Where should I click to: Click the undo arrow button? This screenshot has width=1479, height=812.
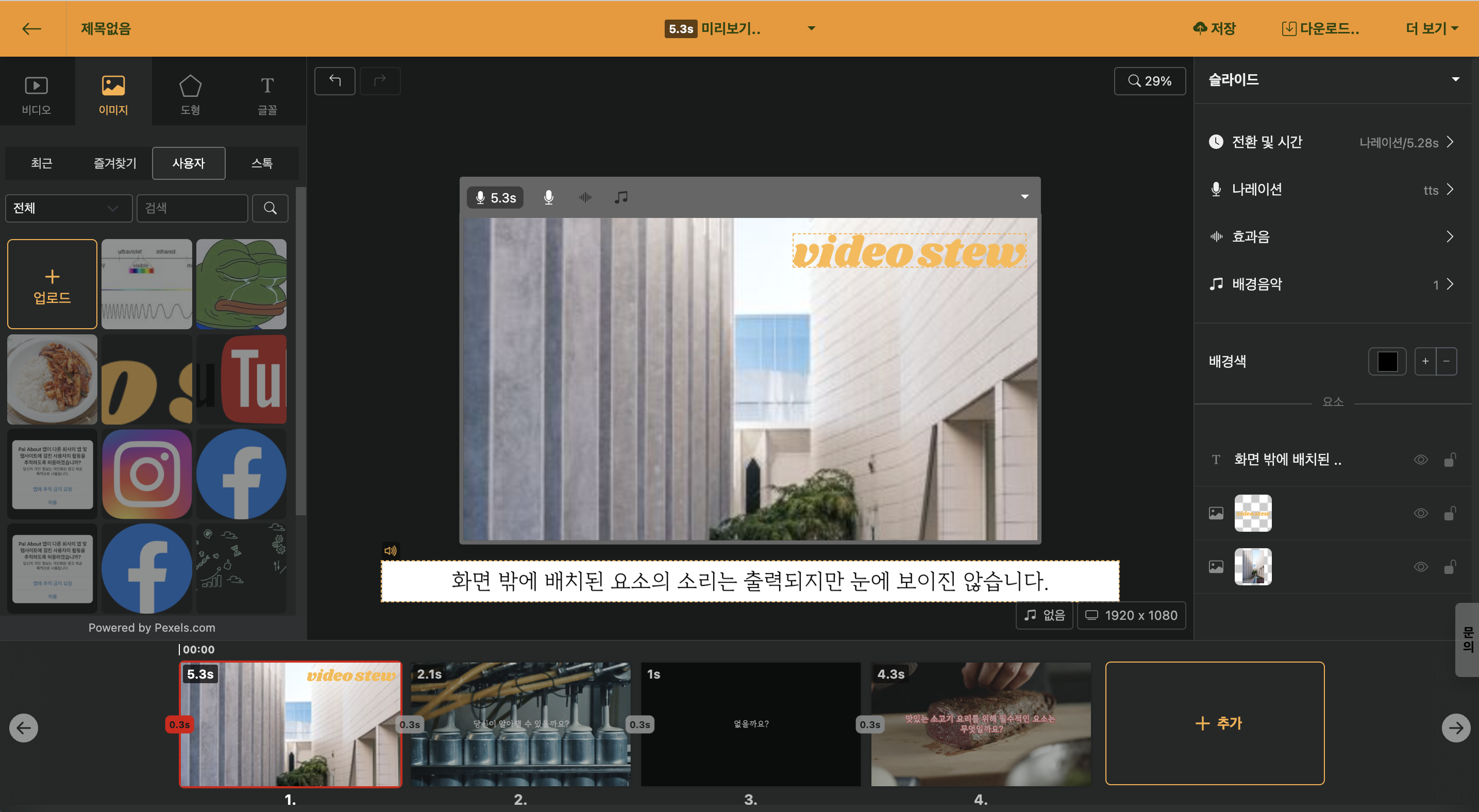pos(335,81)
